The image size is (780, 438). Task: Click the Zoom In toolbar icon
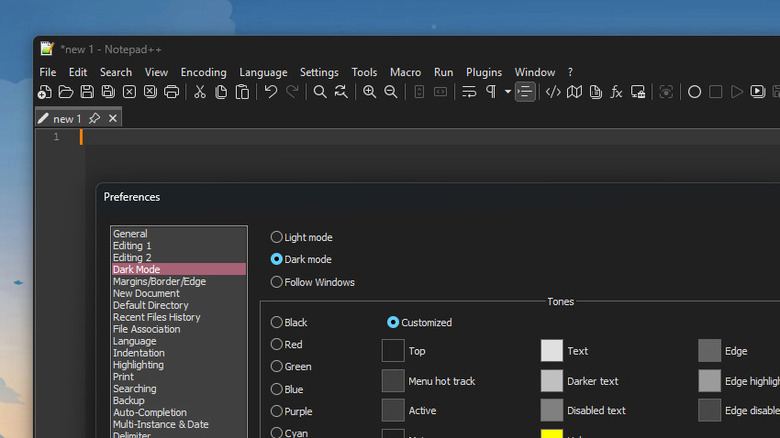click(370, 92)
